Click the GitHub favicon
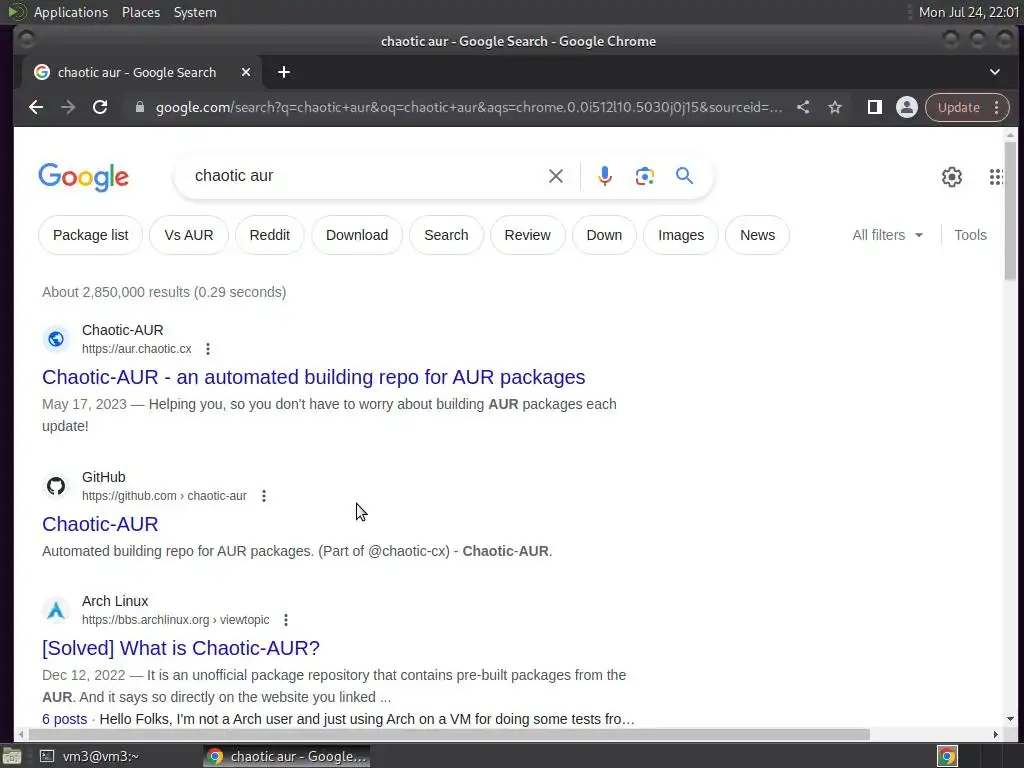 pos(56,486)
